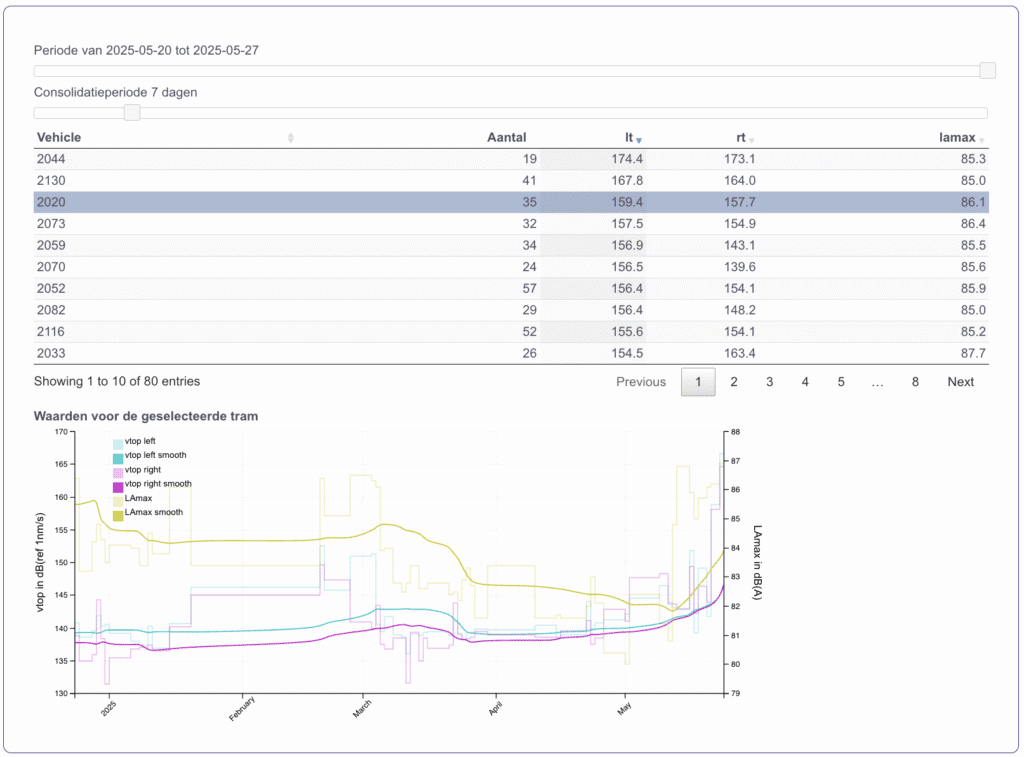Click the Periode slider handle
The height and width of the screenshot is (757, 1024).
pos(987,70)
